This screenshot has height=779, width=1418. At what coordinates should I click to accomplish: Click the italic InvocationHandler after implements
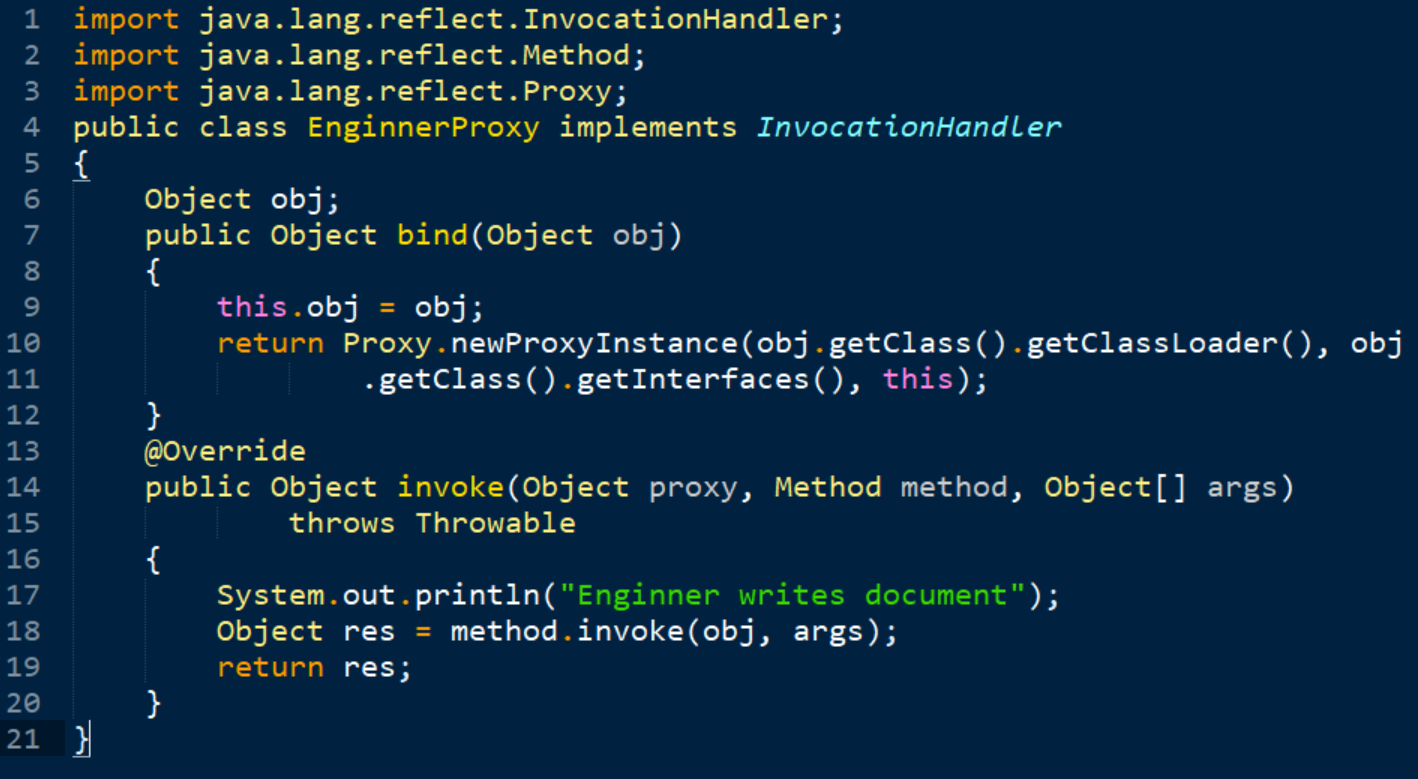point(908,127)
